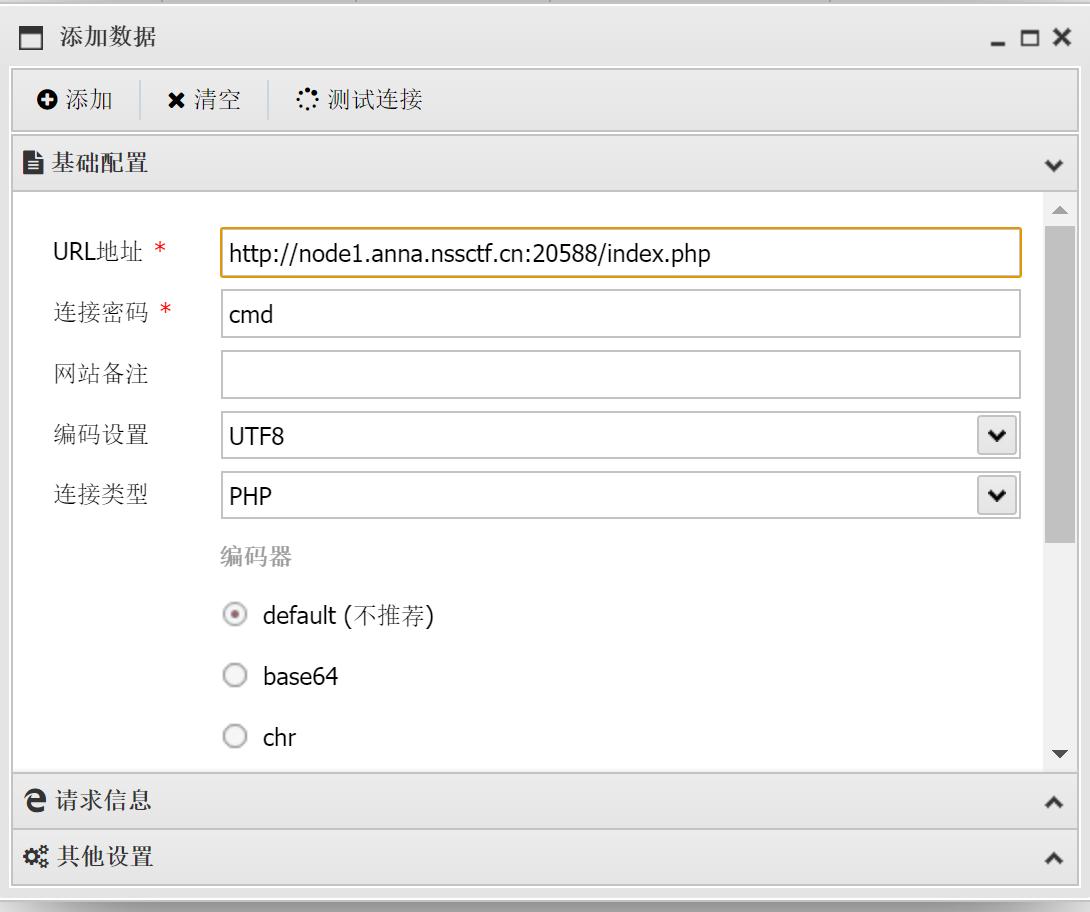Expand the 请求信息 section
The height and width of the screenshot is (912, 1090).
tap(1054, 802)
